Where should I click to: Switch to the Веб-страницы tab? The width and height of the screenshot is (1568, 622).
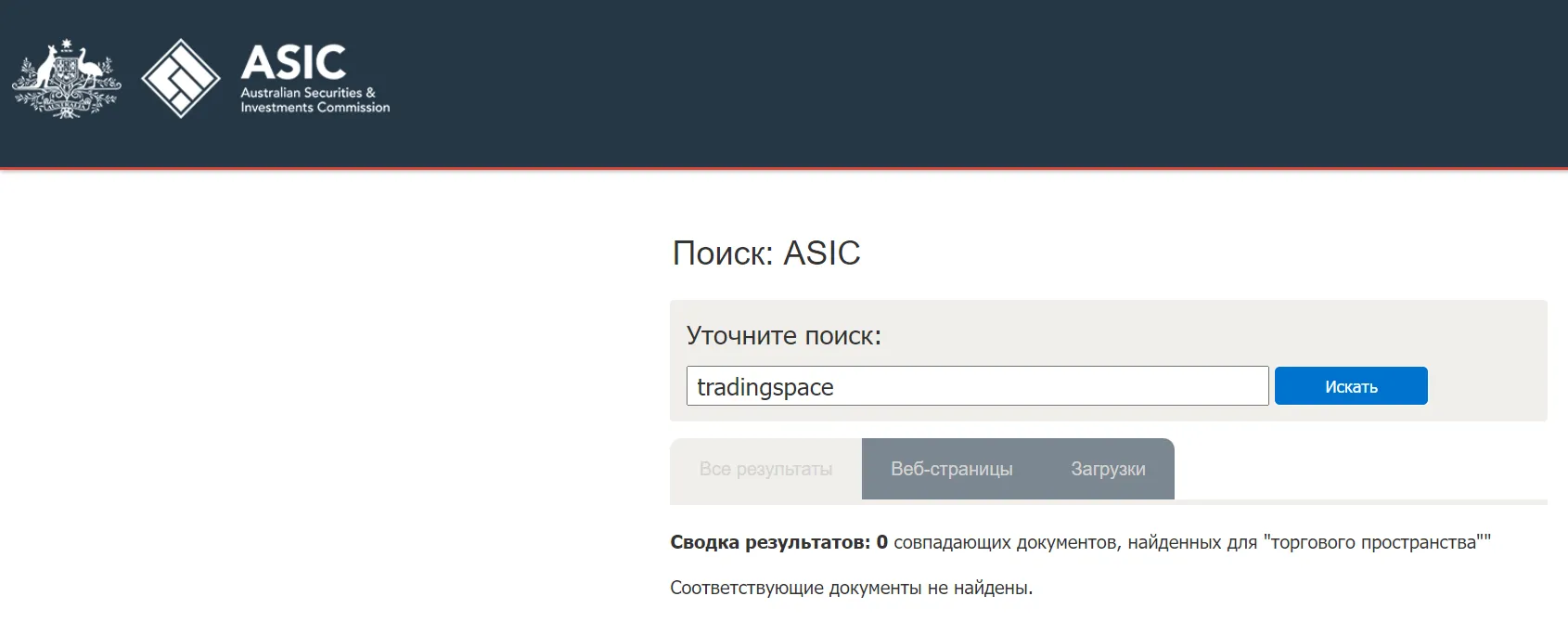tap(952, 469)
